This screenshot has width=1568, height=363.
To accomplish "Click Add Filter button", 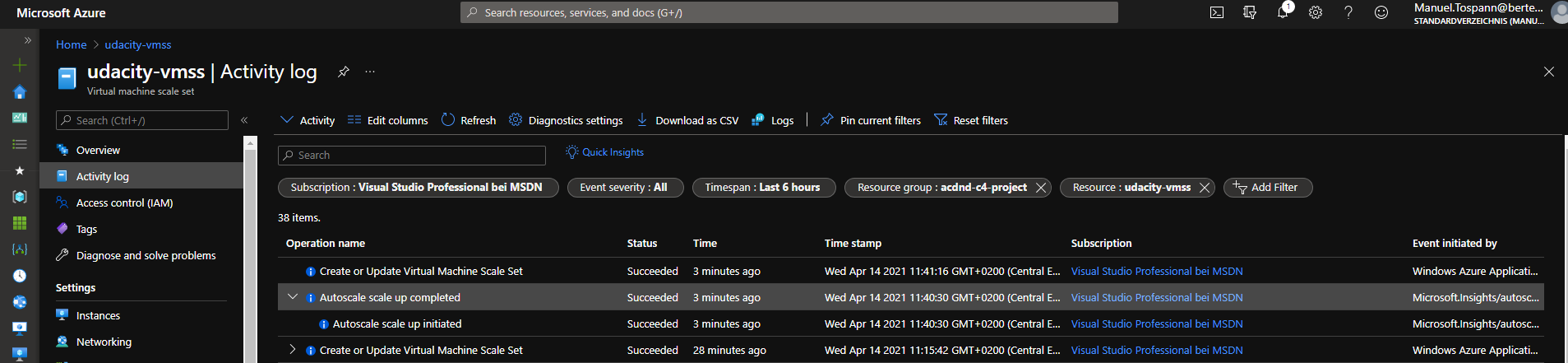I will pos(1268,188).
